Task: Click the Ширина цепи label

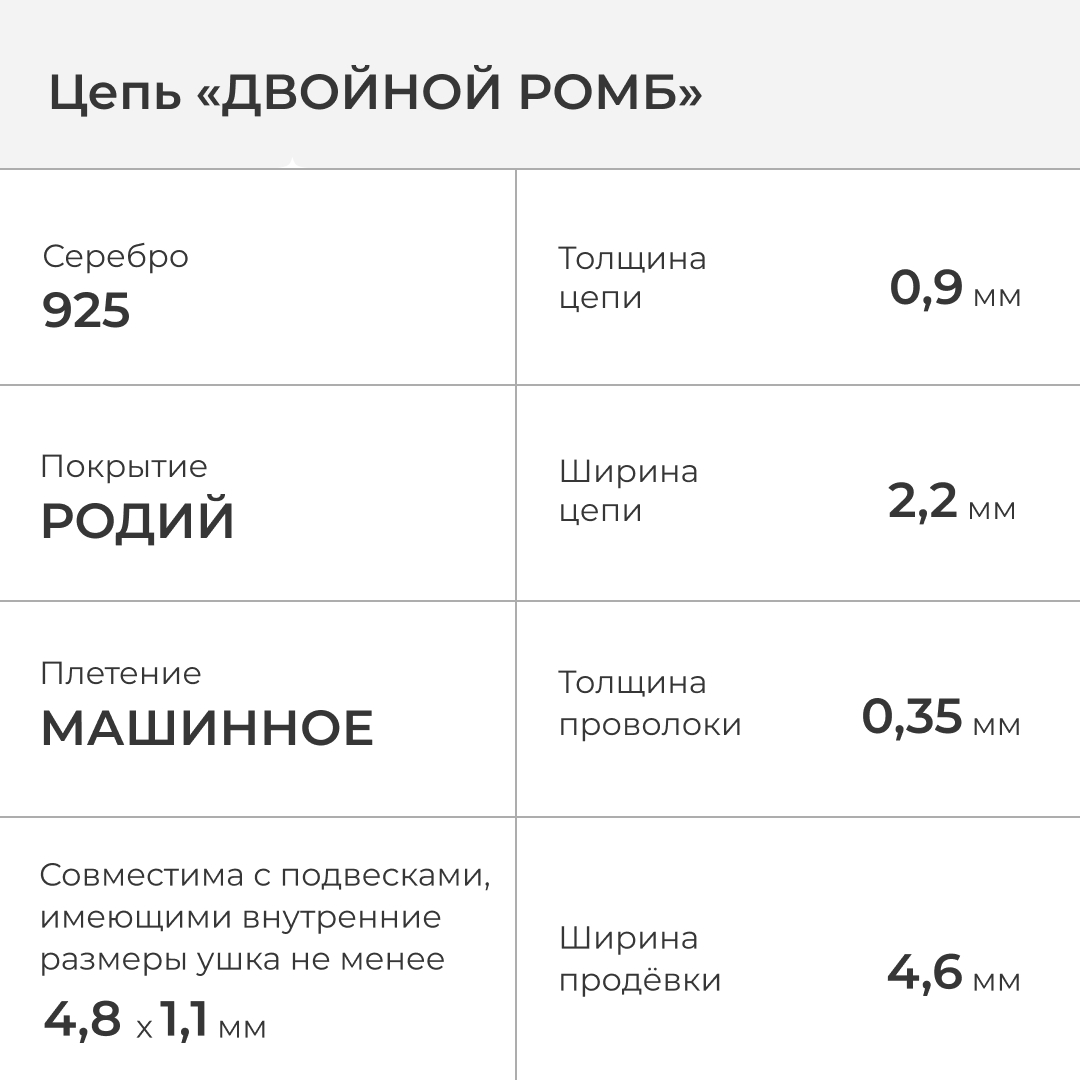Action: (628, 491)
